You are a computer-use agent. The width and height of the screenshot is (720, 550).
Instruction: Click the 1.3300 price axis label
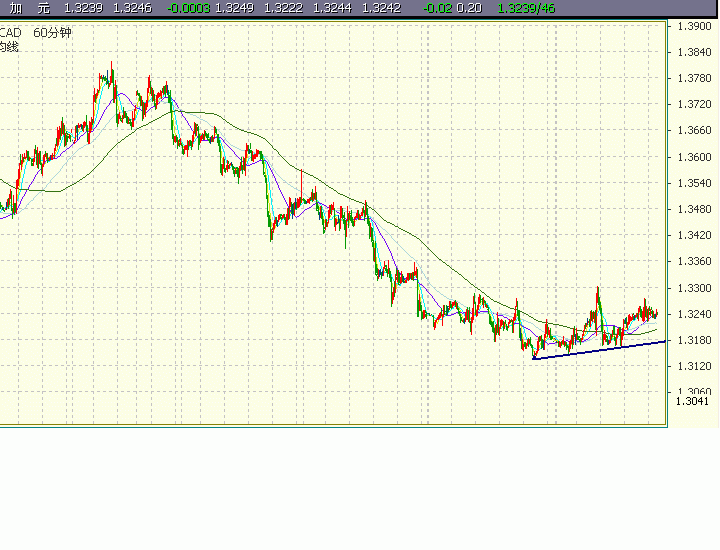694,288
